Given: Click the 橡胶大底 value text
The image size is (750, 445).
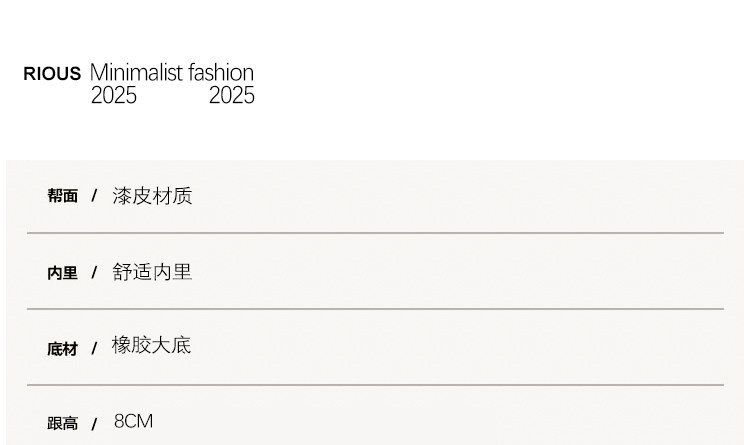Looking at the screenshot, I should [152, 346].
